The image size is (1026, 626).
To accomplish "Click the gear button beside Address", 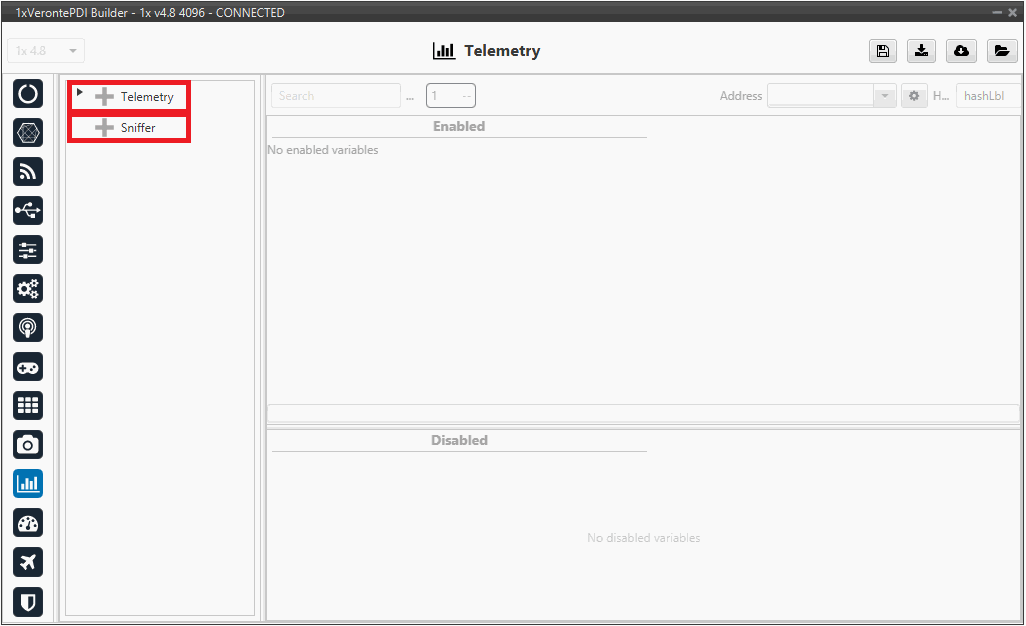I will [914, 96].
